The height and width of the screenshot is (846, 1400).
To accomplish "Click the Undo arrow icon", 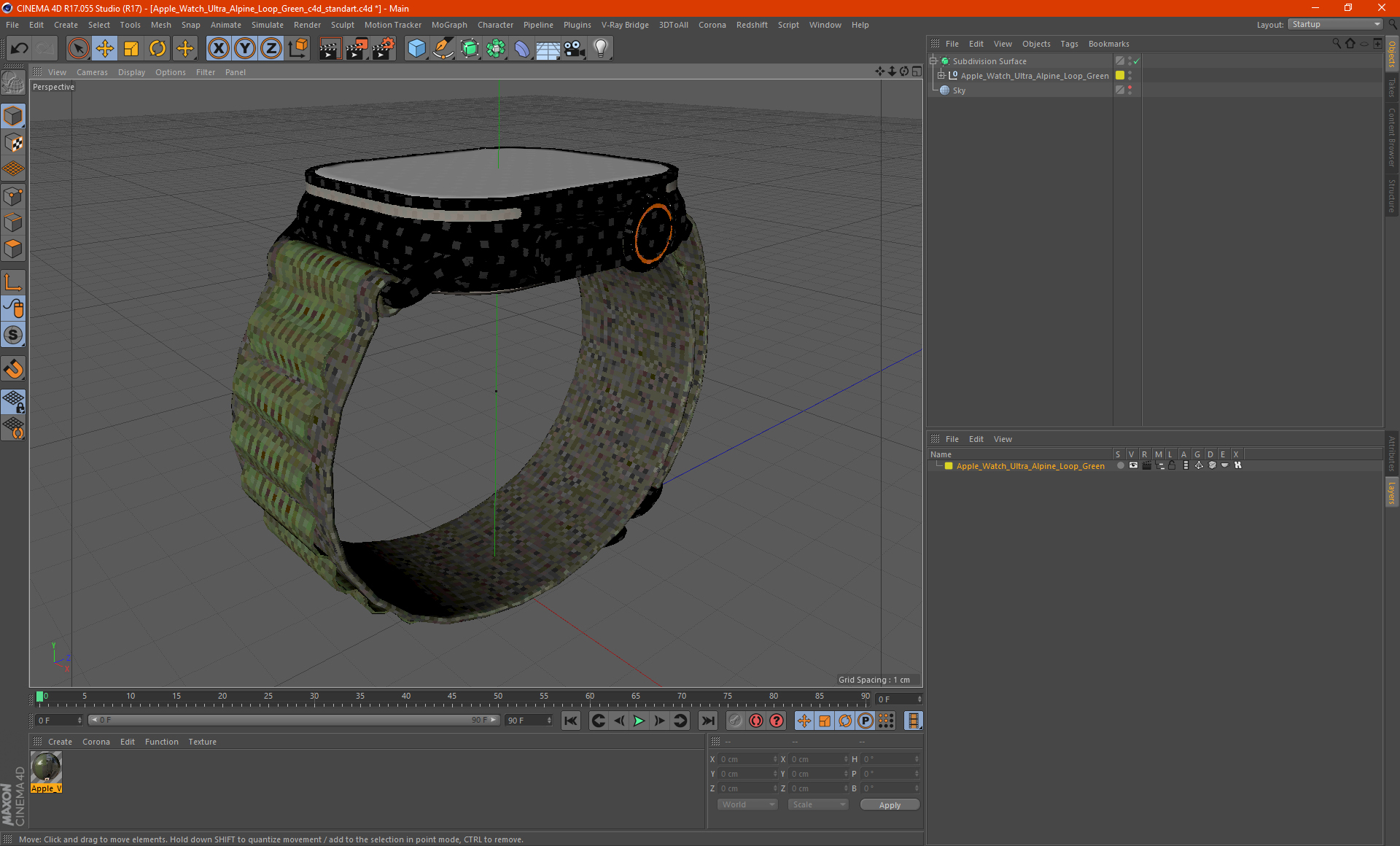I will tap(20, 49).
